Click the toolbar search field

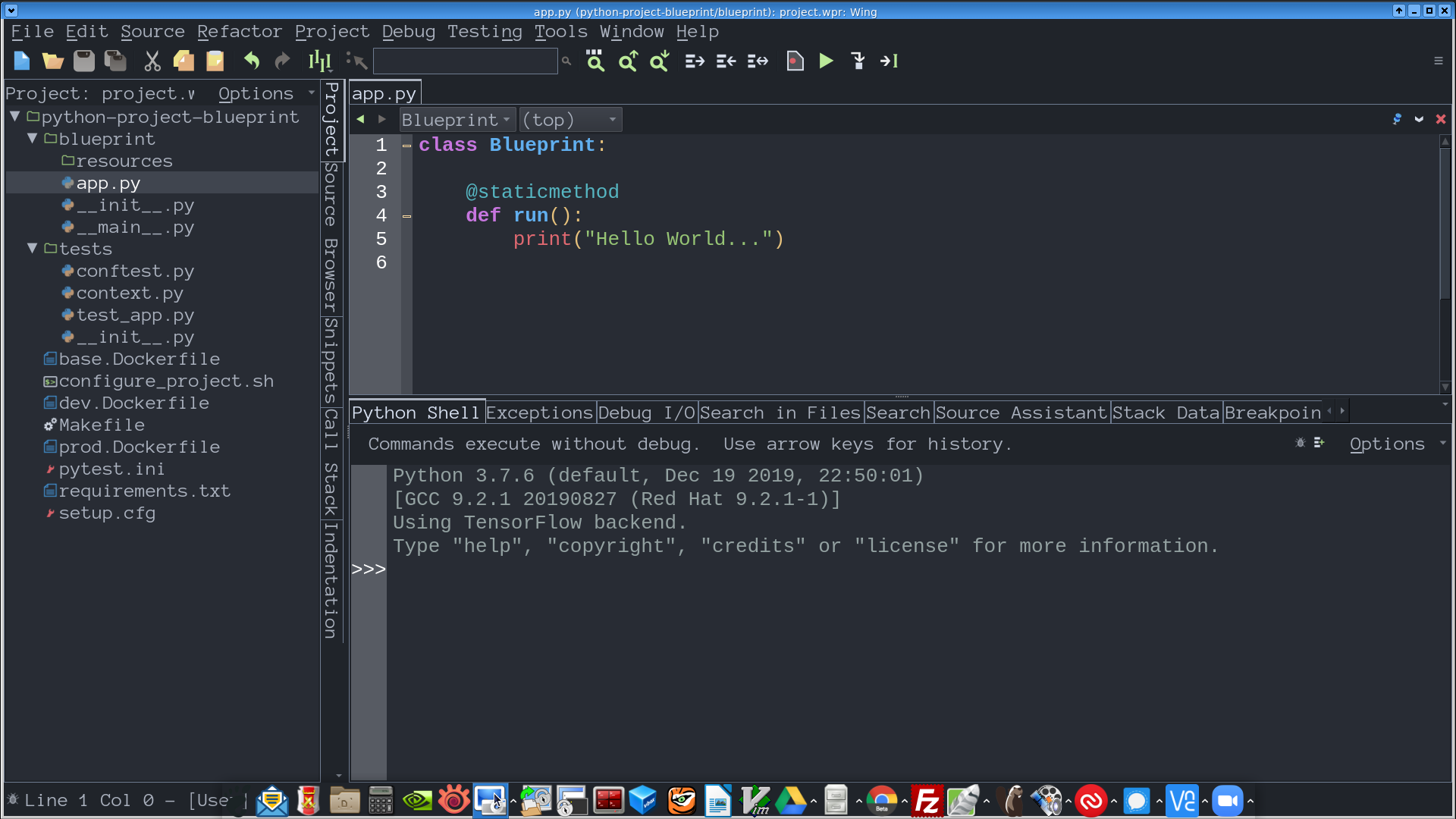(x=465, y=61)
